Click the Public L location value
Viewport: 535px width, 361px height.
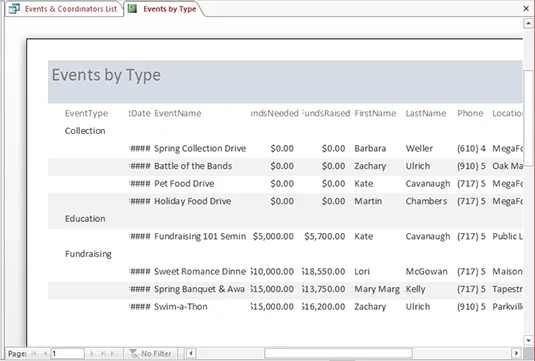[x=507, y=236]
